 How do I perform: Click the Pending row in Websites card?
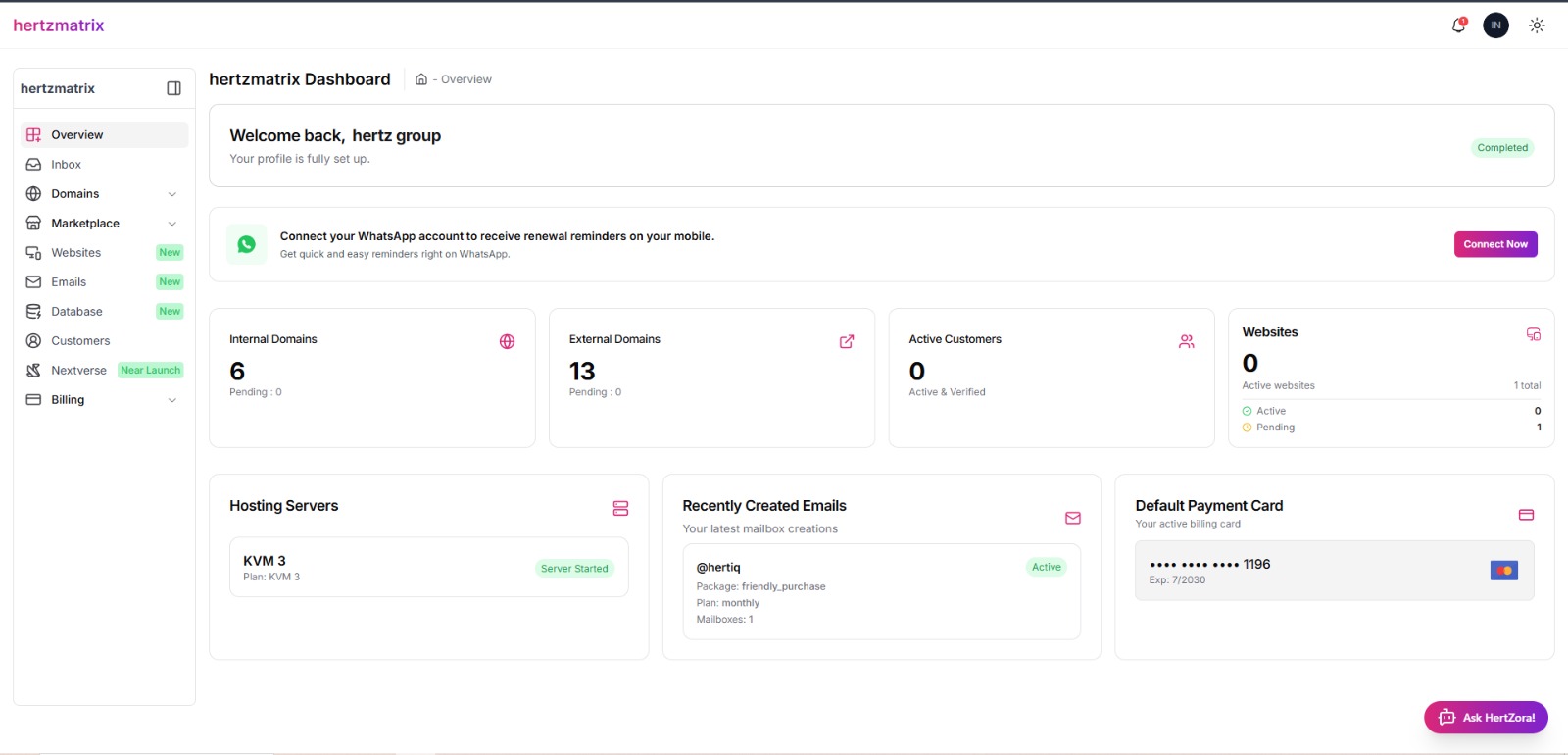(1392, 428)
